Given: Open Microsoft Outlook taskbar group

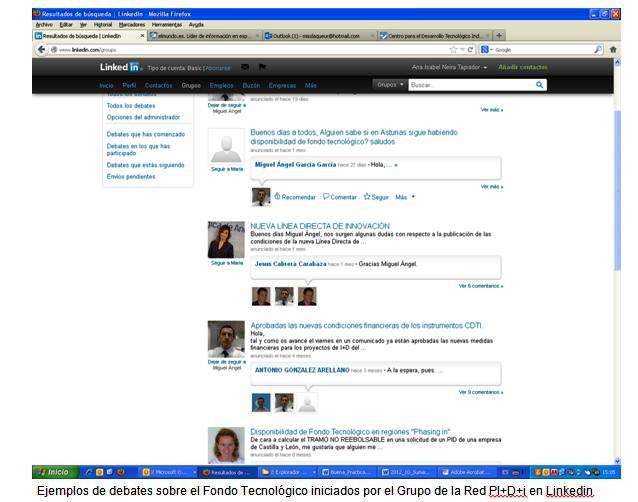Looking at the screenshot, I should point(168,472).
